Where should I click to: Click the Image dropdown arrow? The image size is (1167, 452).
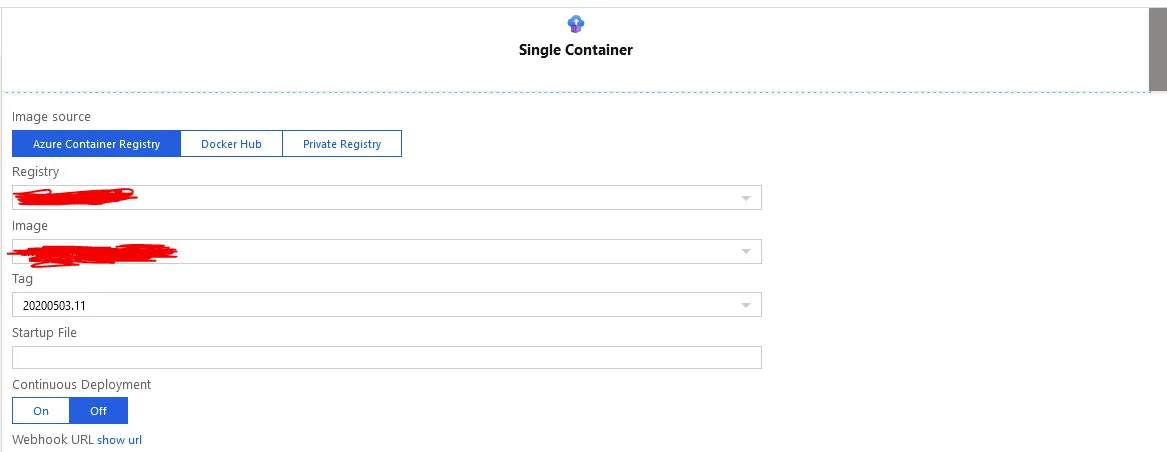(x=745, y=251)
